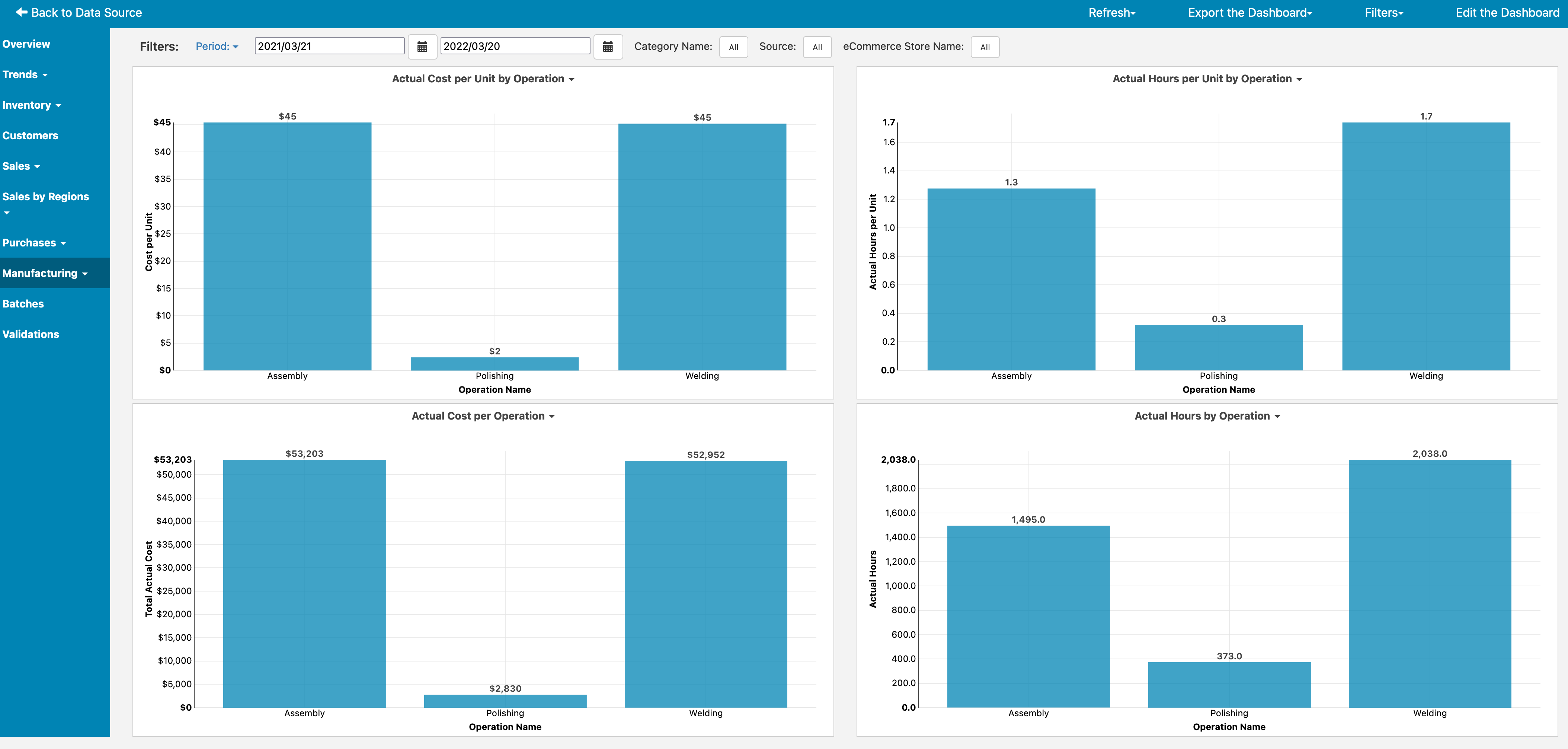Image resolution: width=1568 pixels, height=749 pixels.
Task: Open the end date calendar picker
Action: pos(608,46)
